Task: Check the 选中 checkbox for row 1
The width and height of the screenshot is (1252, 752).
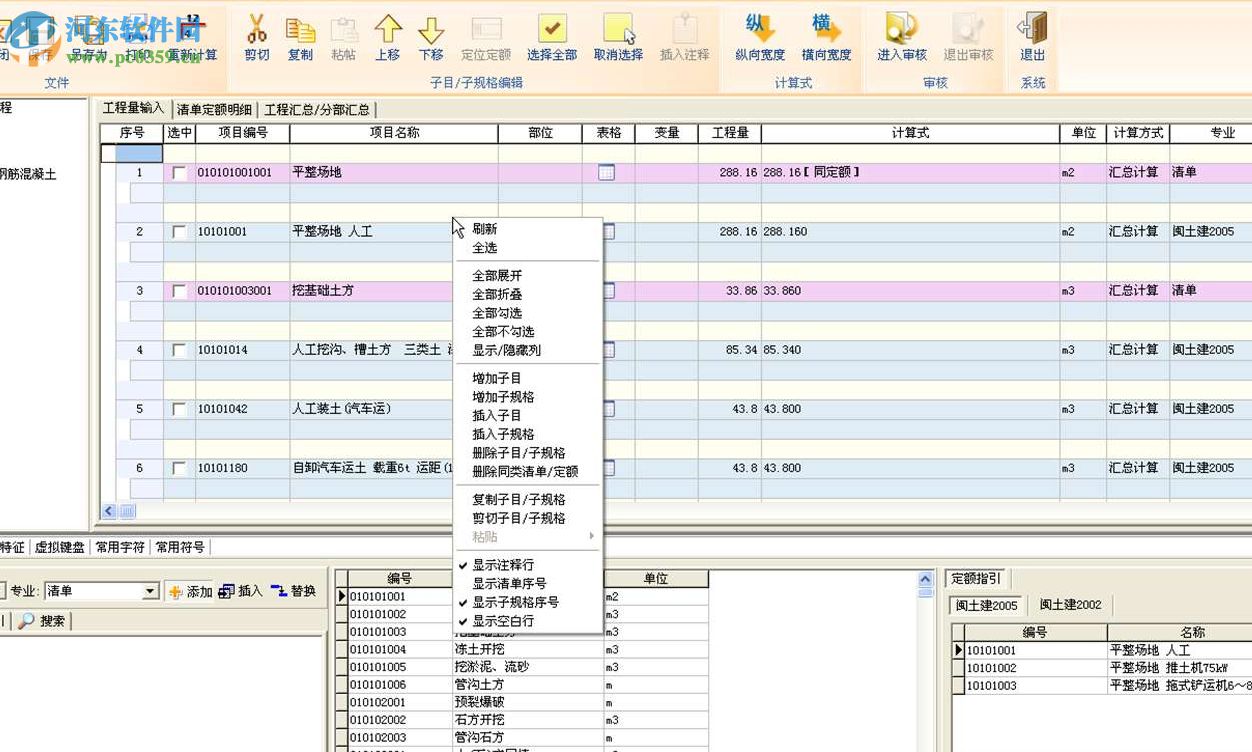Action: [178, 171]
